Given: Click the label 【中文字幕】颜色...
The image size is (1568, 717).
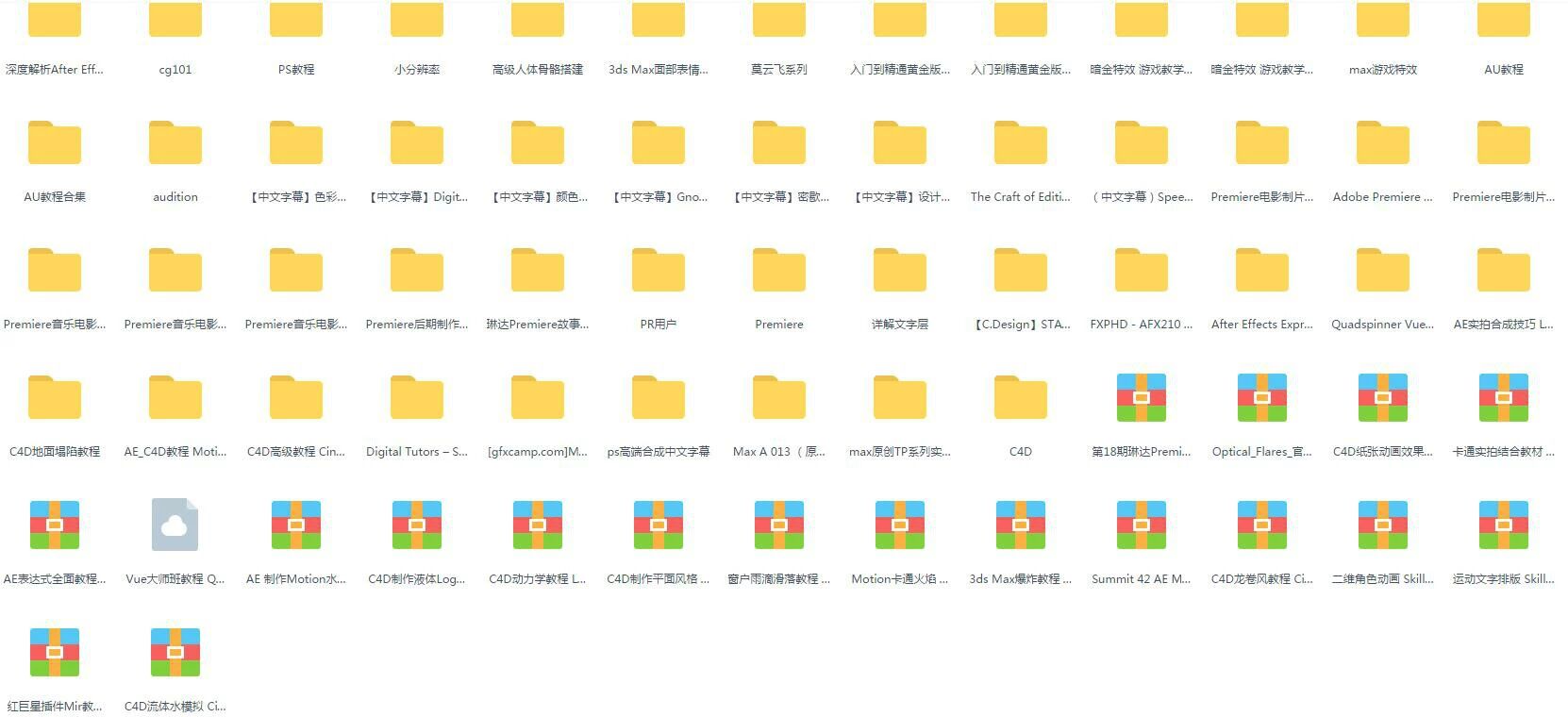Looking at the screenshot, I should pos(538,196).
